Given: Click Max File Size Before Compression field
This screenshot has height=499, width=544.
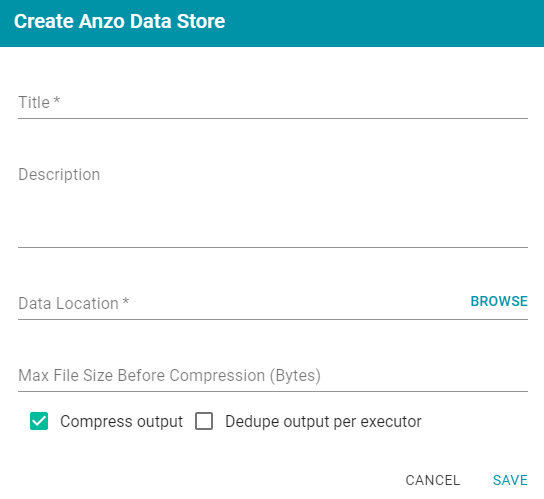Looking at the screenshot, I should tap(273, 375).
